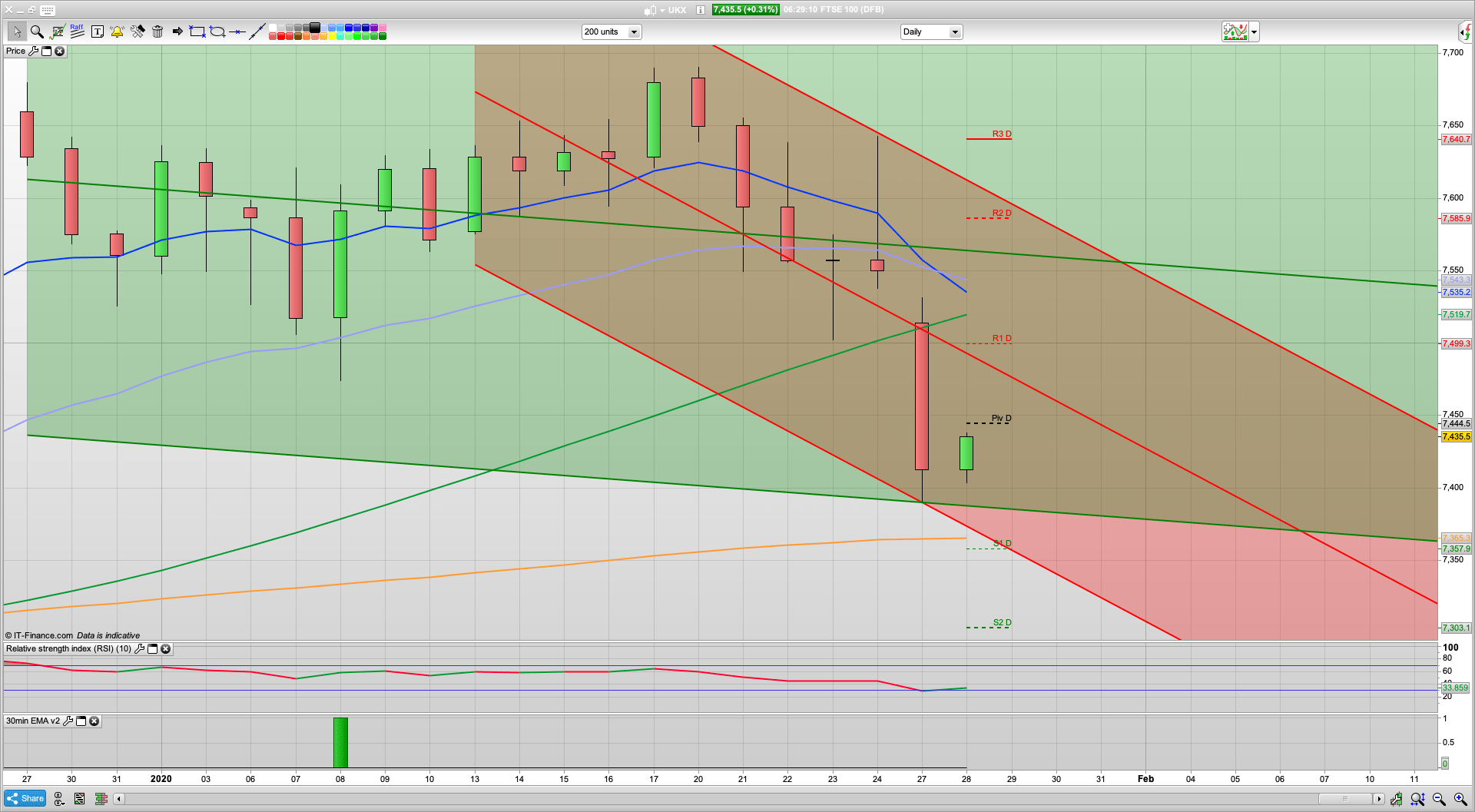
Task: Open RSI indicator wrench settings
Action: click(139, 648)
